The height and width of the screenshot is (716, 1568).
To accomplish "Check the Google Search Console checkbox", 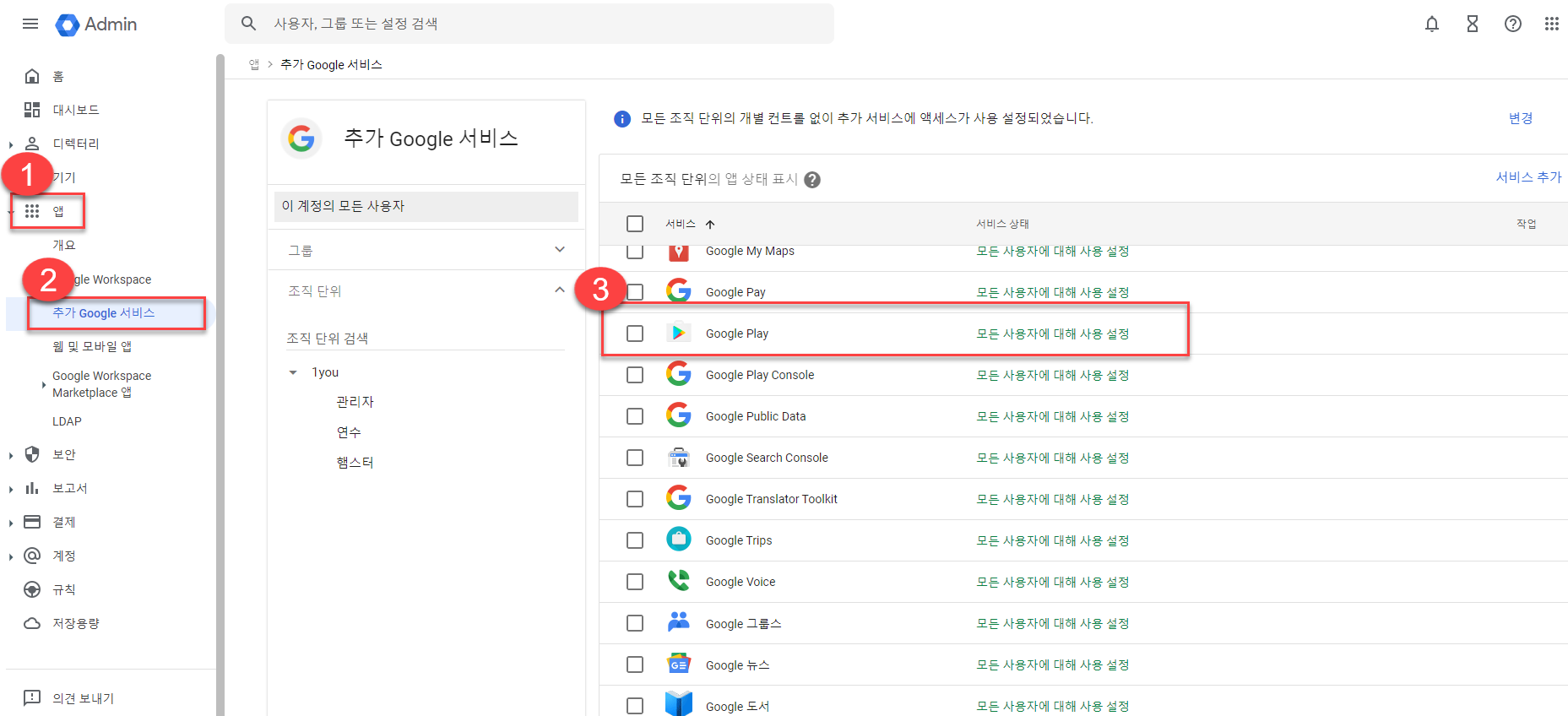I will 635,458.
